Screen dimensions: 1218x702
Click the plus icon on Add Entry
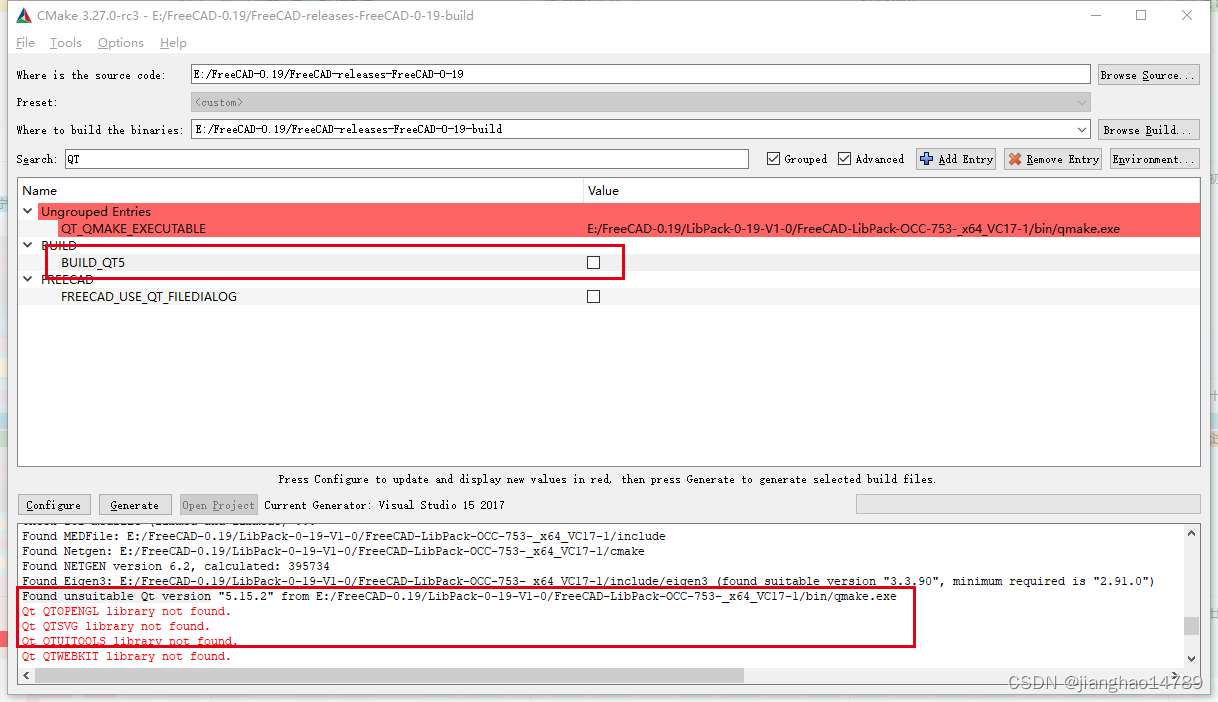click(926, 159)
